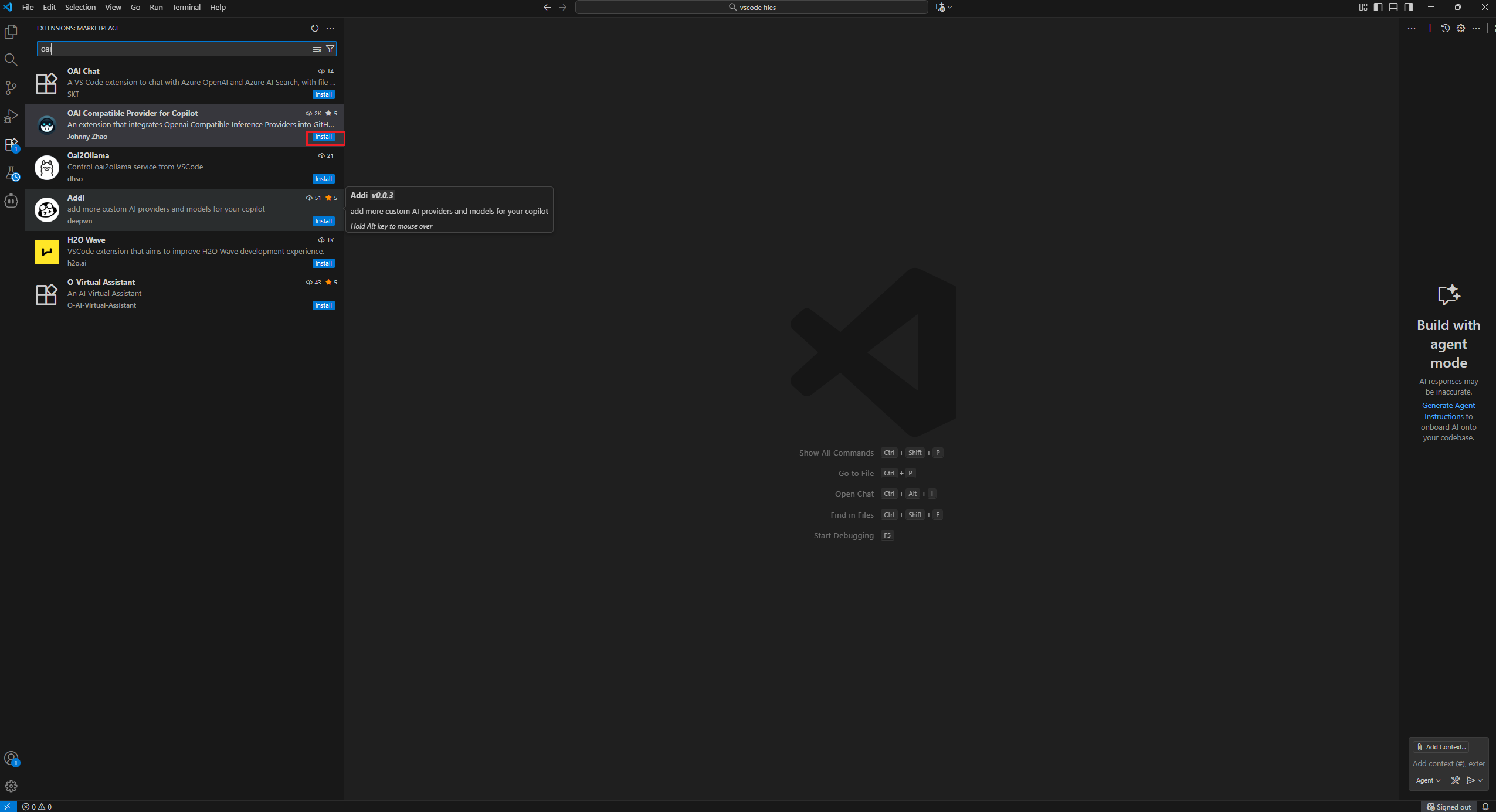This screenshot has width=1496, height=812.
Task: Refresh the extensions marketplace list
Action: [x=315, y=28]
